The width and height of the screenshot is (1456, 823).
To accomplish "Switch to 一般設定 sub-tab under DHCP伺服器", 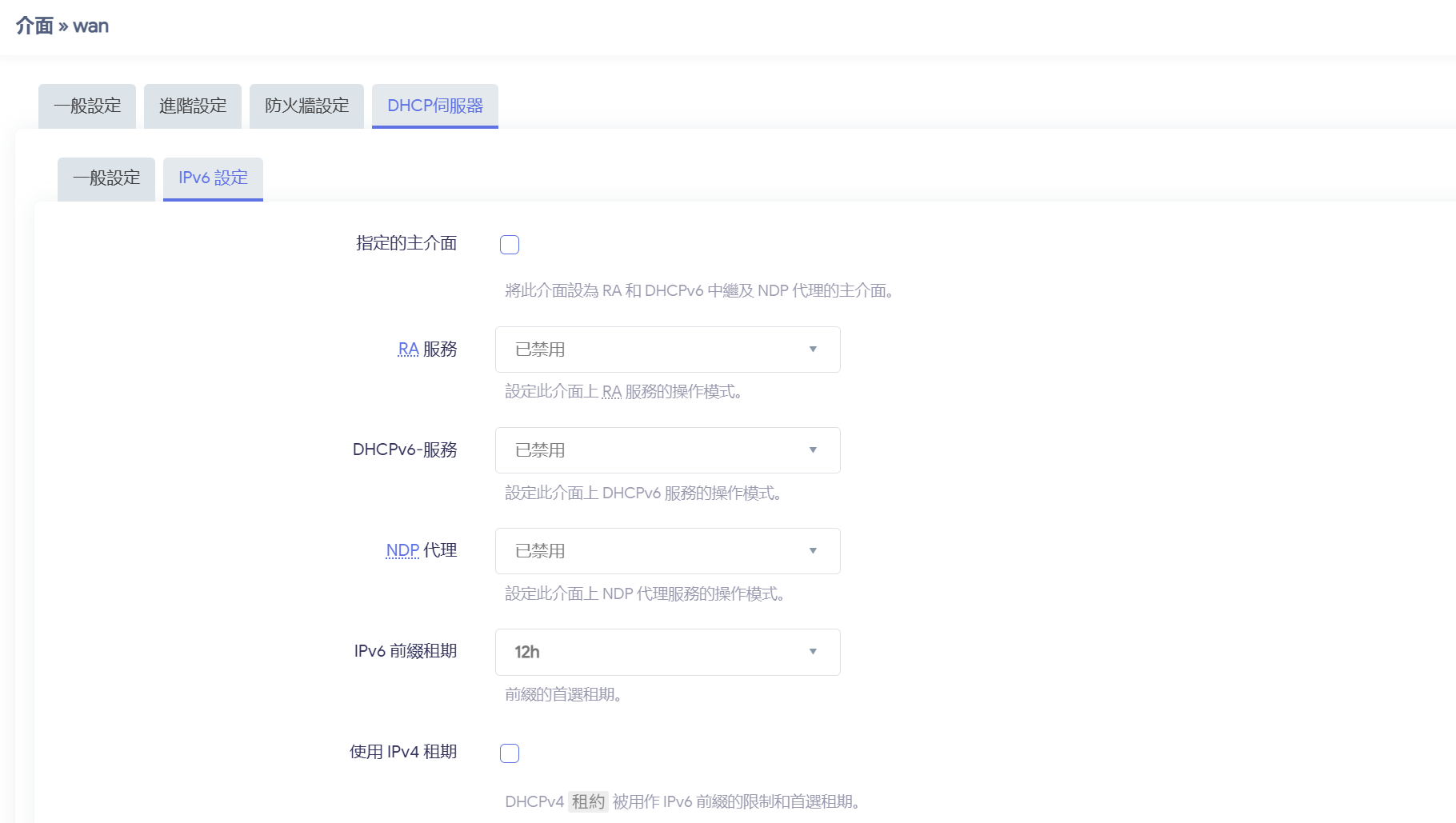I will click(106, 178).
